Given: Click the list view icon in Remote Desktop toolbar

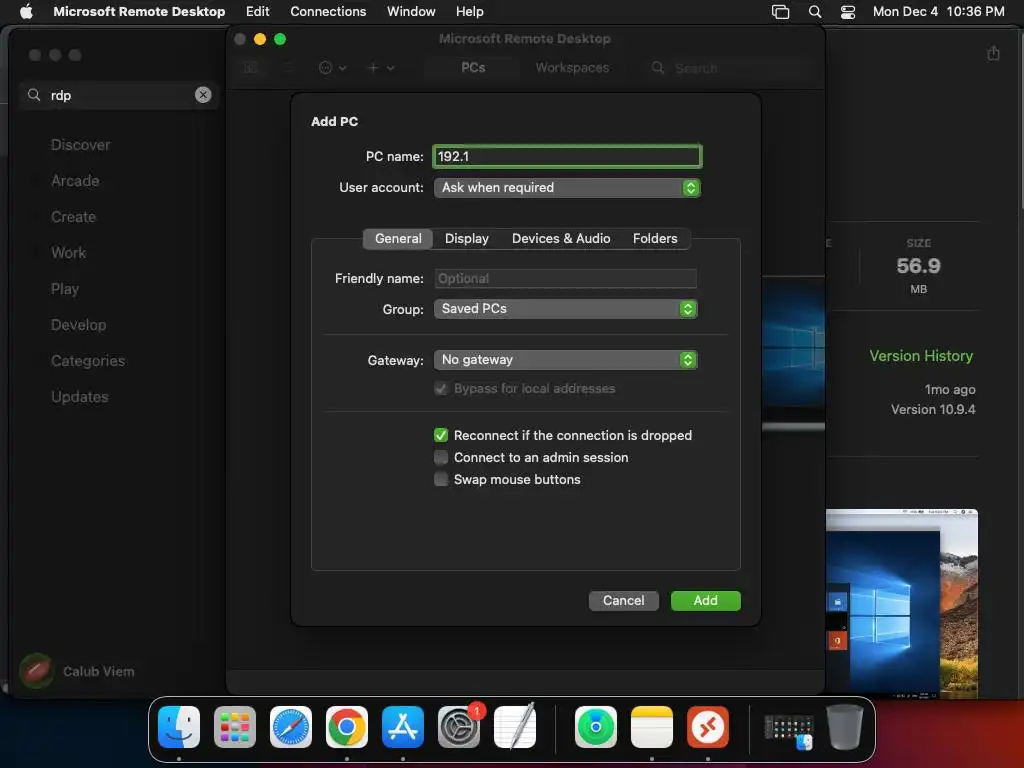Looking at the screenshot, I should [x=288, y=67].
